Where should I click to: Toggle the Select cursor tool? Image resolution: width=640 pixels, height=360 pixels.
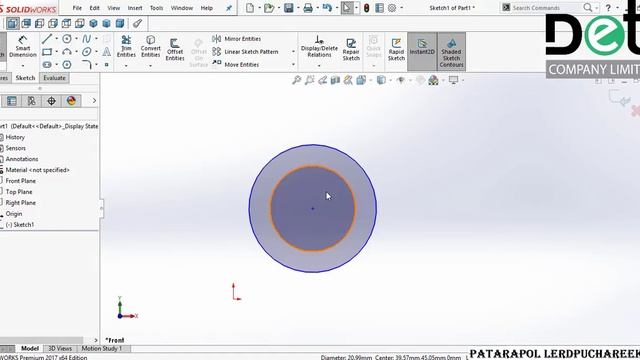(x=347, y=8)
